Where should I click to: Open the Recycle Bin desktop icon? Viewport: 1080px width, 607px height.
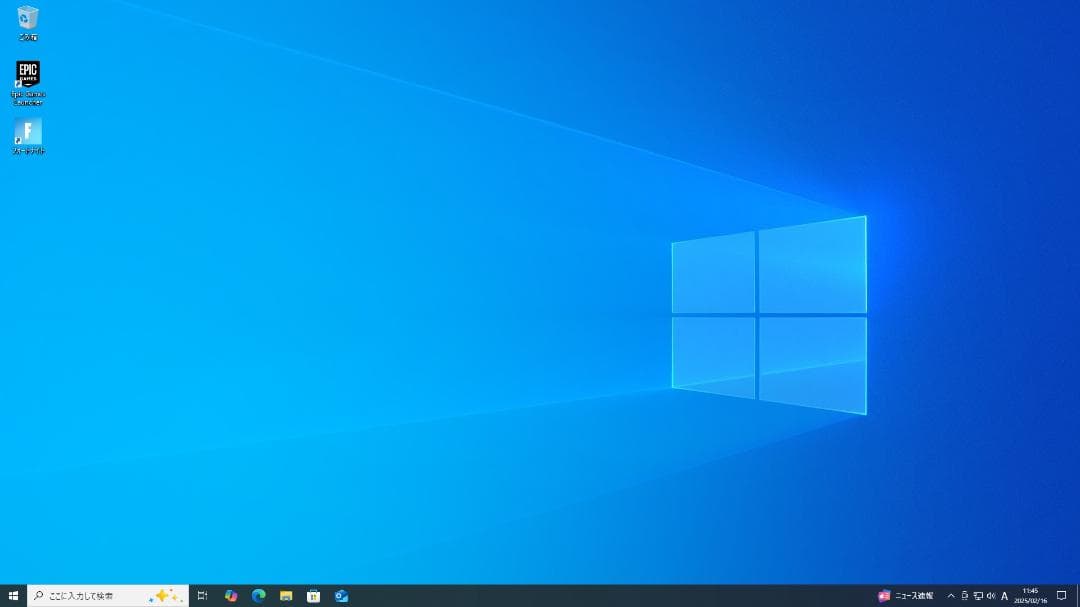28,19
